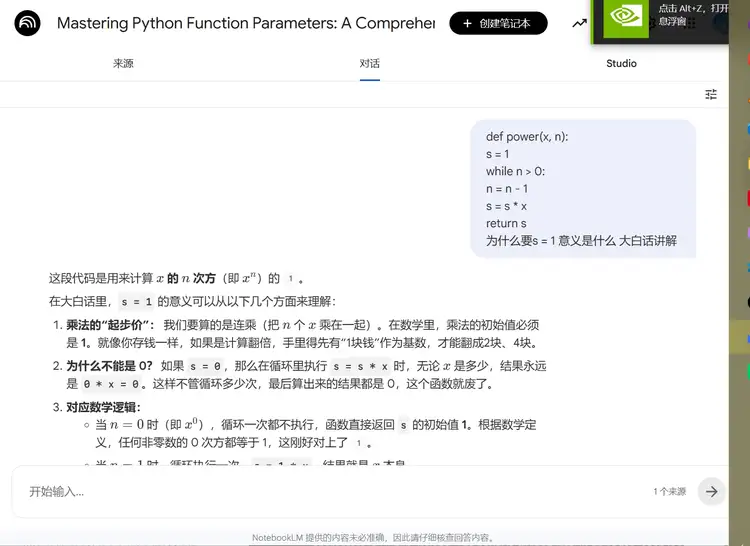The height and width of the screenshot is (546, 750).
Task: Click the notebook title Mastering Python Function Parameters
Action: click(246, 23)
